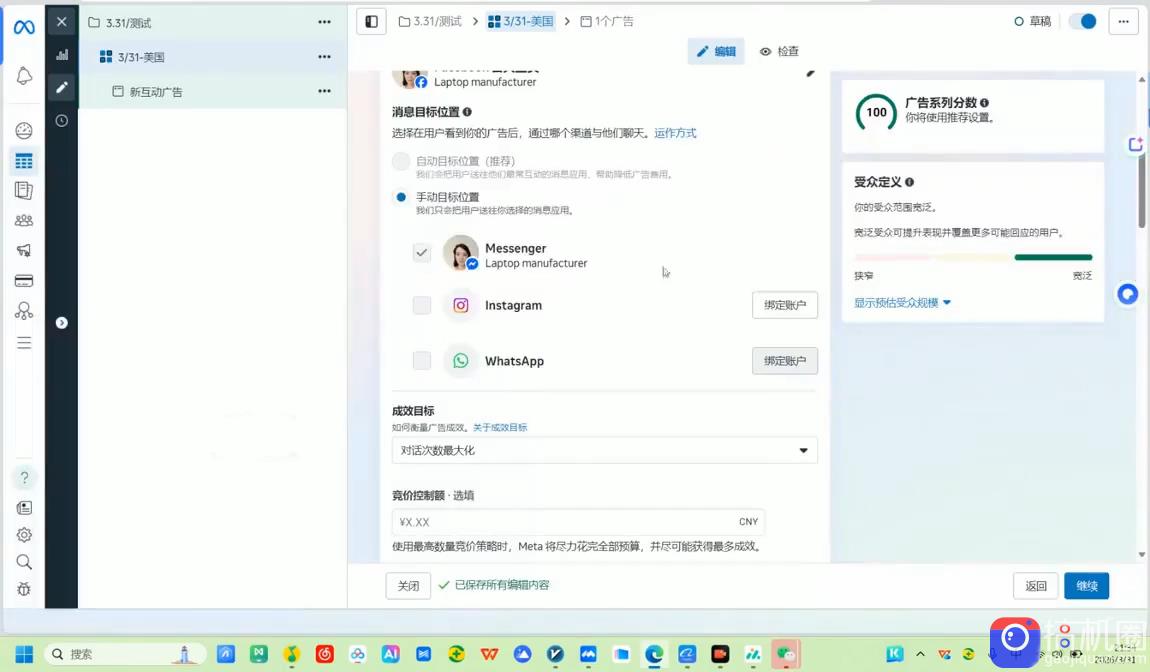Open Microsoft Edge from the taskbar
The image size is (1150, 672).
(x=653, y=654)
